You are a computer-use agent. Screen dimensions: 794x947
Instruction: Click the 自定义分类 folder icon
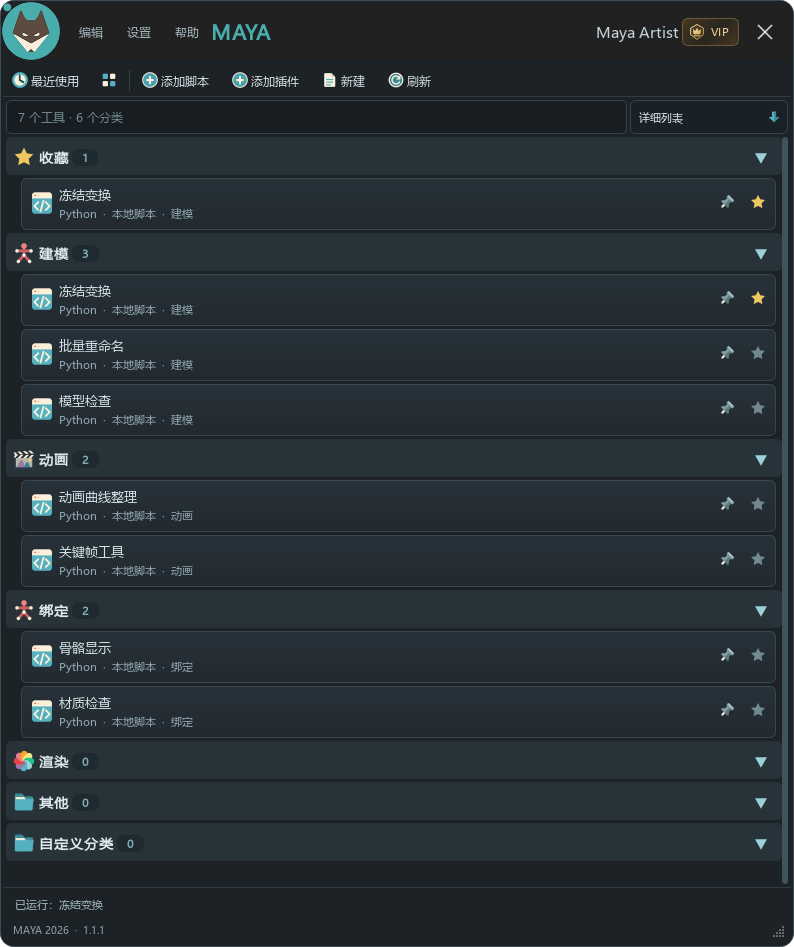click(x=24, y=844)
